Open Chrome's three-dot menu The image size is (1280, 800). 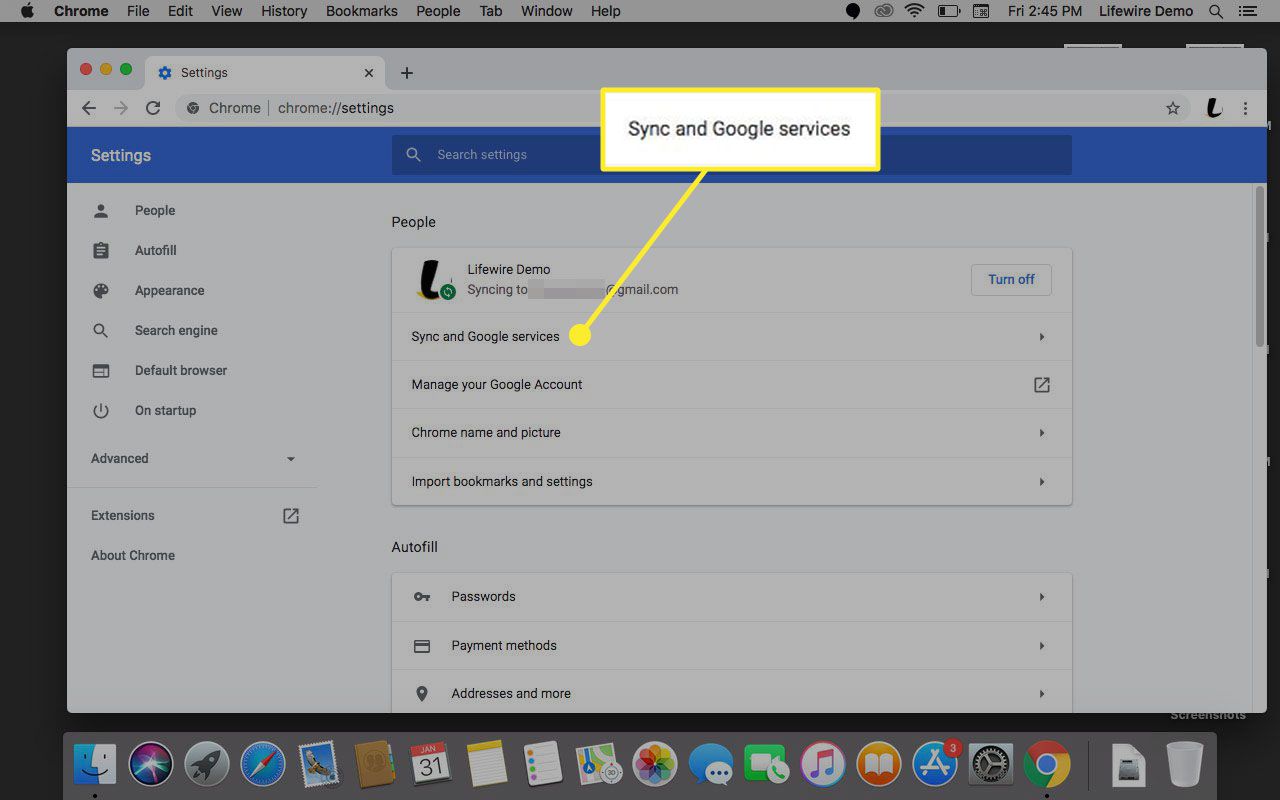coord(1245,108)
